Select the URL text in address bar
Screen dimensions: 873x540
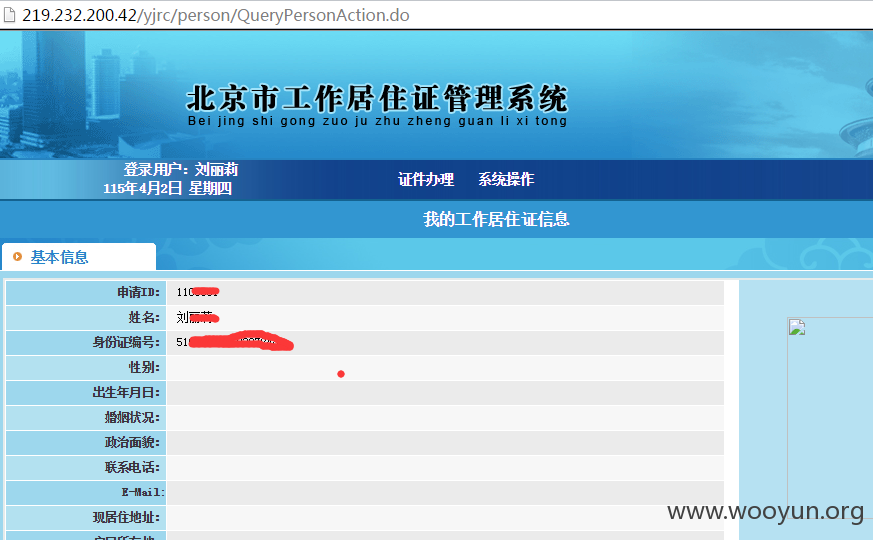pos(215,15)
